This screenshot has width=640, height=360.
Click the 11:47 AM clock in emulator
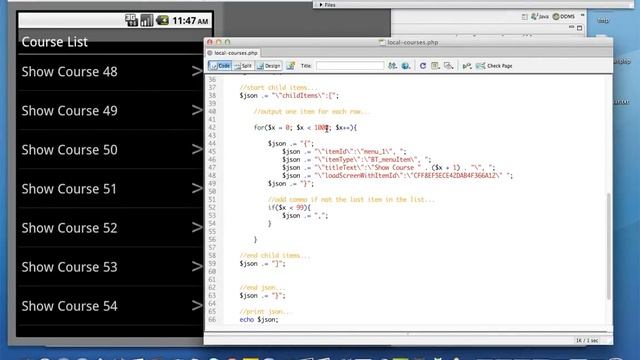coord(190,20)
